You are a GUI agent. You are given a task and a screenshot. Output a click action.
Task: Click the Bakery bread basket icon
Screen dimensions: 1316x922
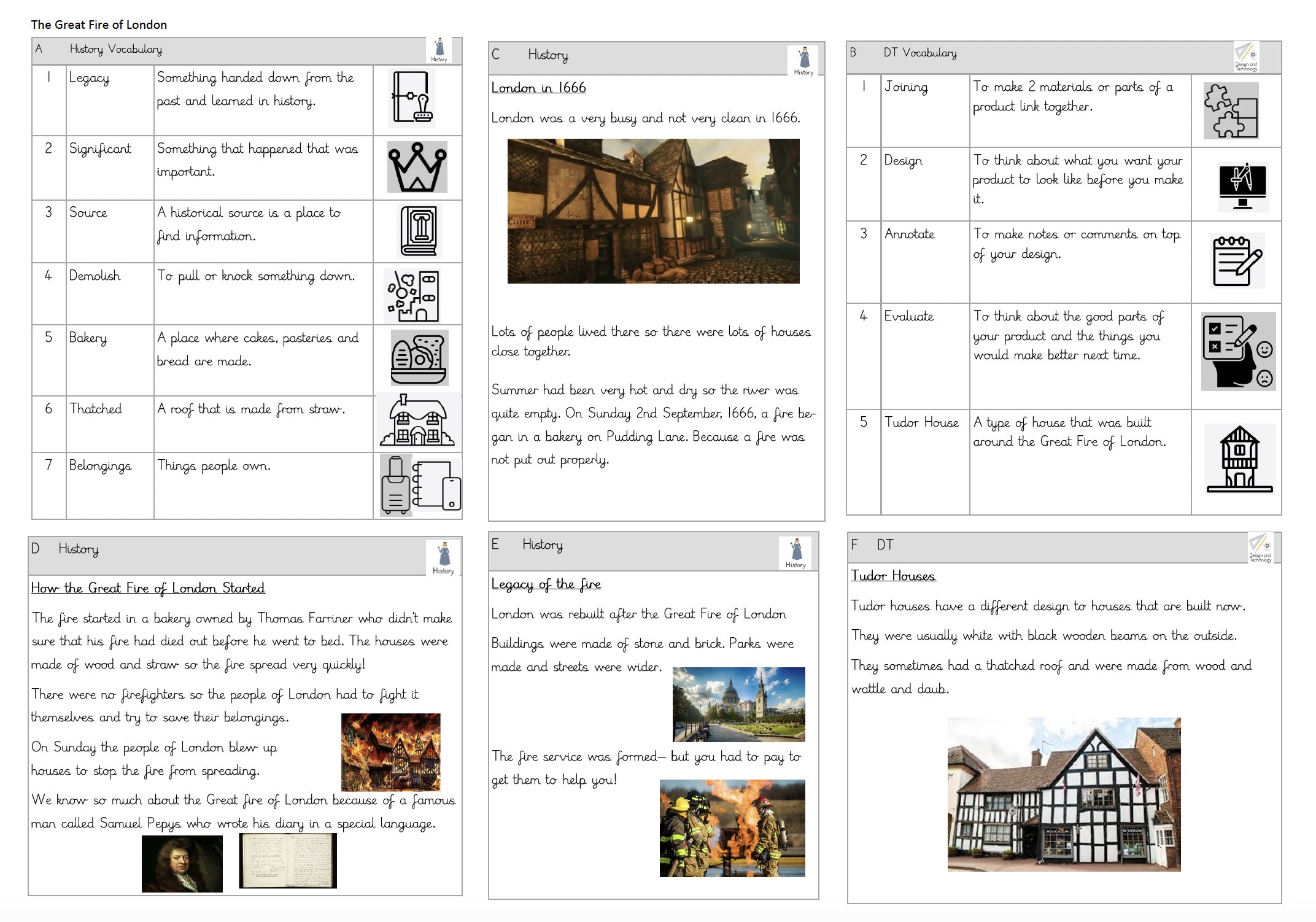(x=419, y=358)
